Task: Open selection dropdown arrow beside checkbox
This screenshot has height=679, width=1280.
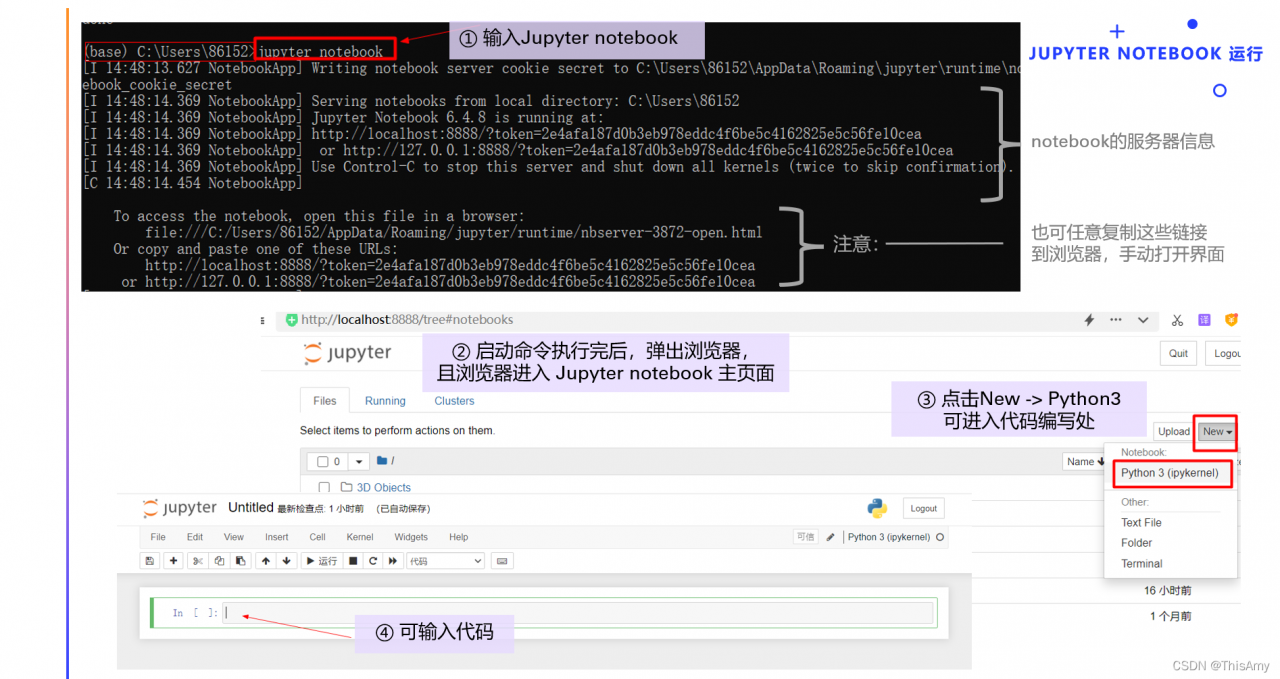Action: pyautogui.click(x=359, y=462)
